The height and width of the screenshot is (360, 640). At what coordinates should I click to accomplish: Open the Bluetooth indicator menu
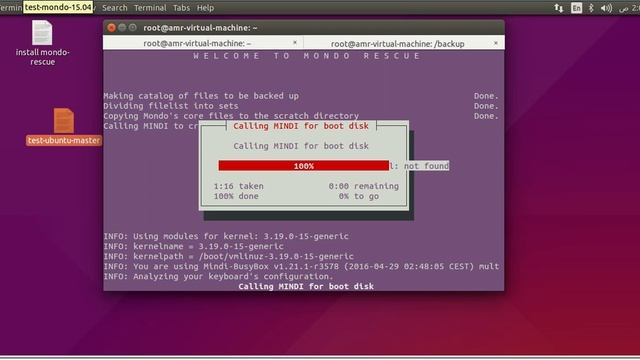coord(591,8)
